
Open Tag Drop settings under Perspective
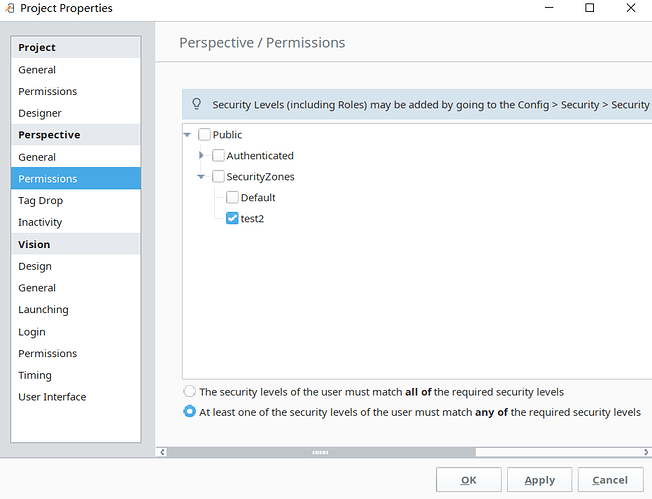tap(40, 201)
